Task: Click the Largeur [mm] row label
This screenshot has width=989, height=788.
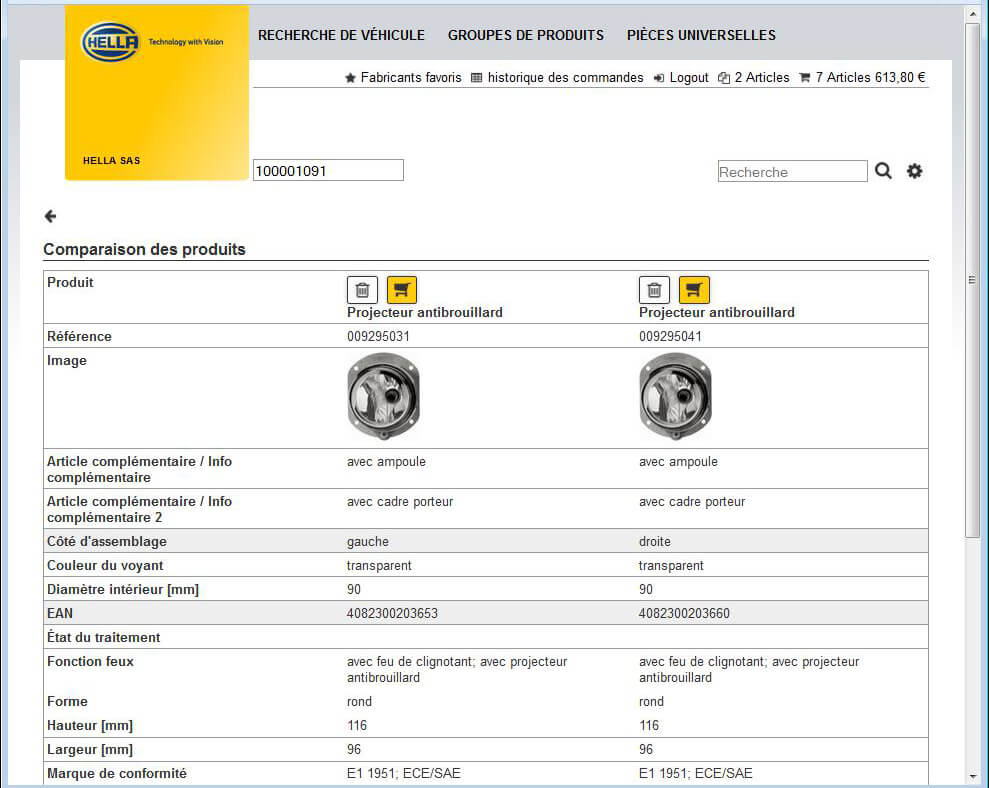Action: 90,750
